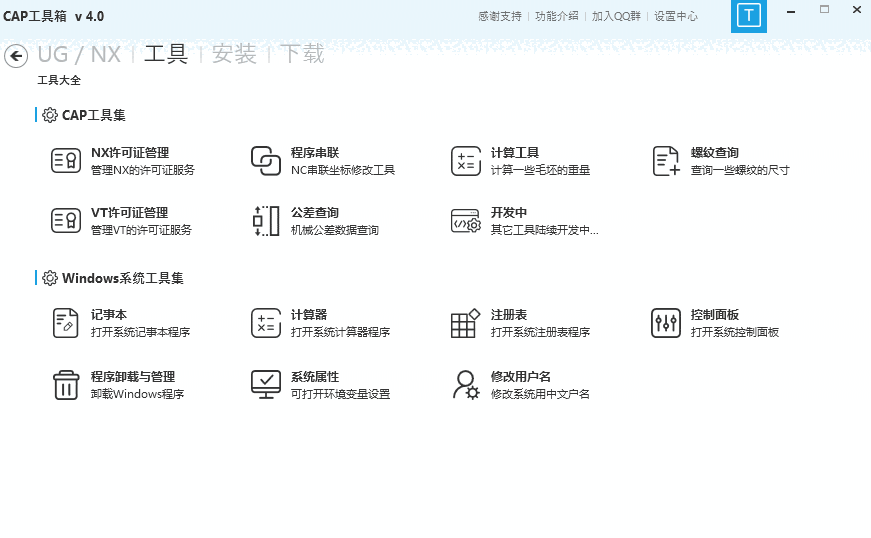Click the 工具大全 subtitle text
Screen dimensions: 871x538
[59, 81]
